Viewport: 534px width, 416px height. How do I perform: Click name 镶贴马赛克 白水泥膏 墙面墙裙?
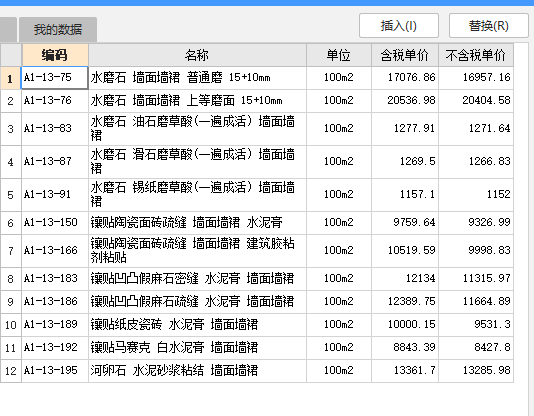[x=197, y=348]
